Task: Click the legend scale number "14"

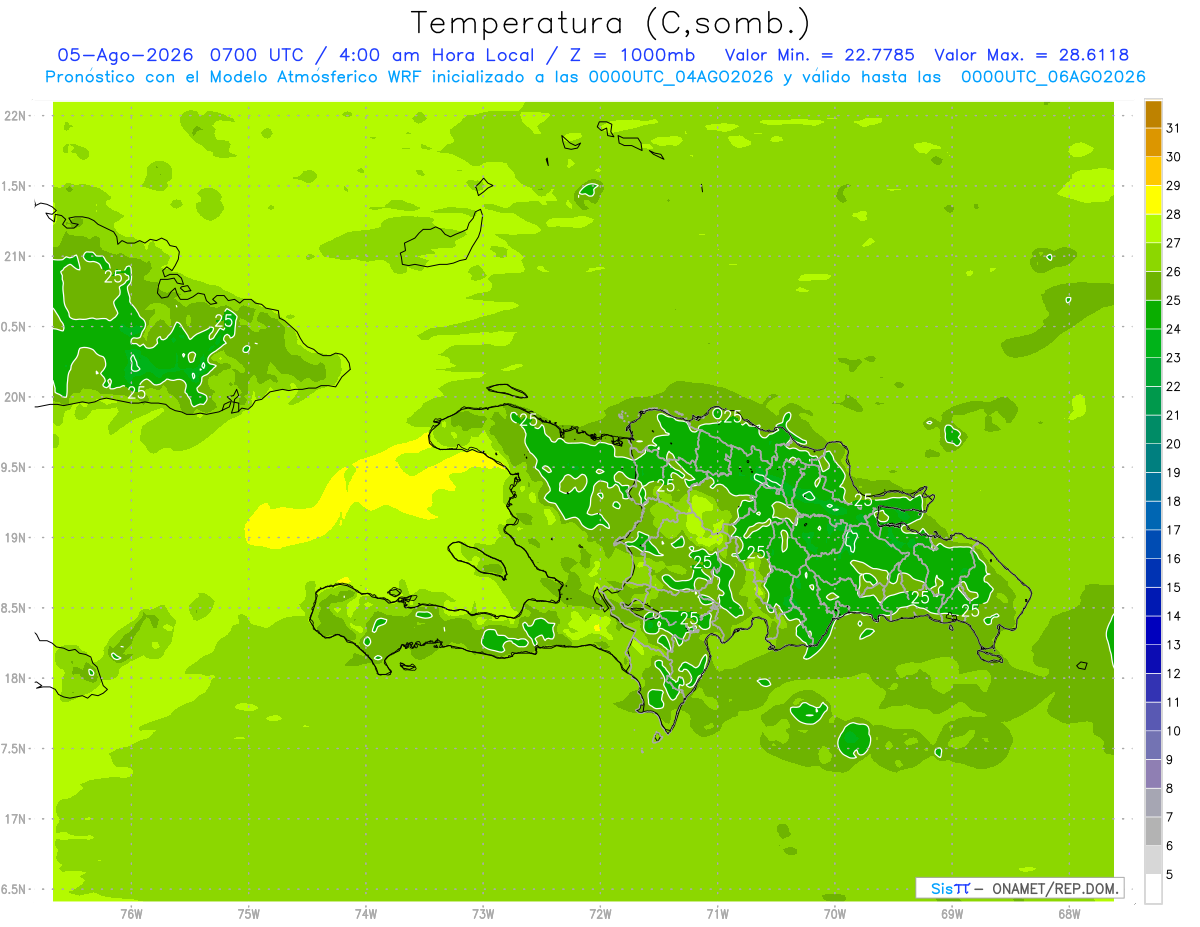Action: coord(1174,616)
